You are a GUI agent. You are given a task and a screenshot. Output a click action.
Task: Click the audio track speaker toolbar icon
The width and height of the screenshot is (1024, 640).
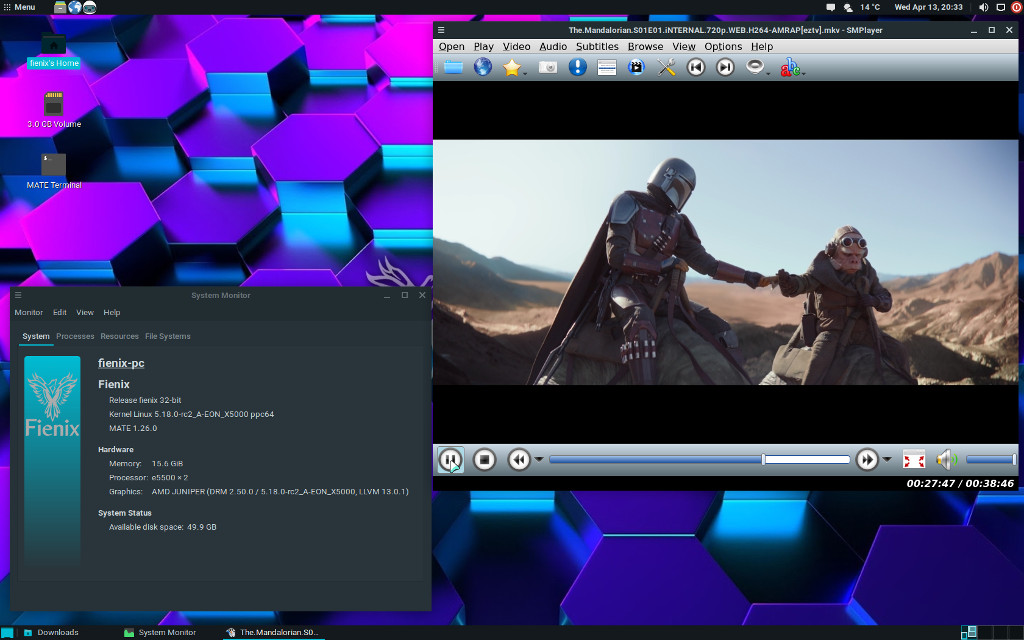click(x=755, y=67)
